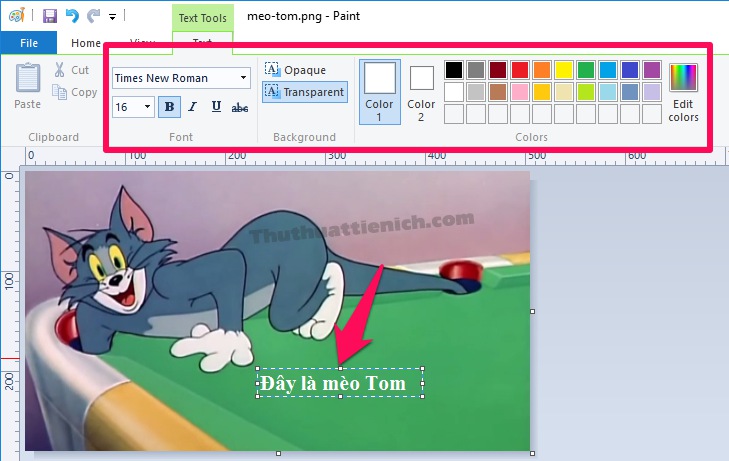Open the font size 16 dropdown
The width and height of the screenshot is (729, 461).
[x=148, y=107]
